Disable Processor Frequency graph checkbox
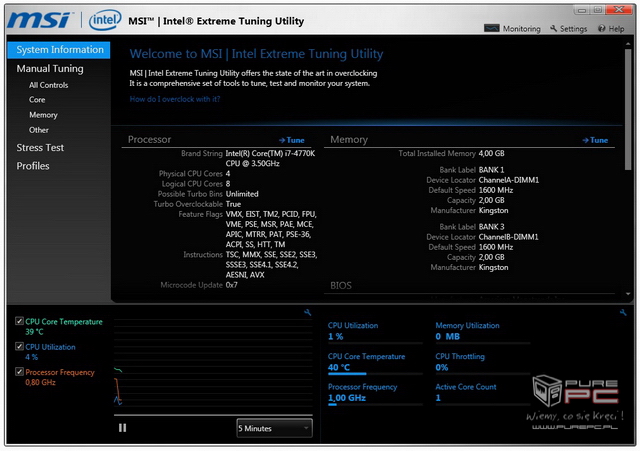This screenshot has width=640, height=451. (x=20, y=372)
